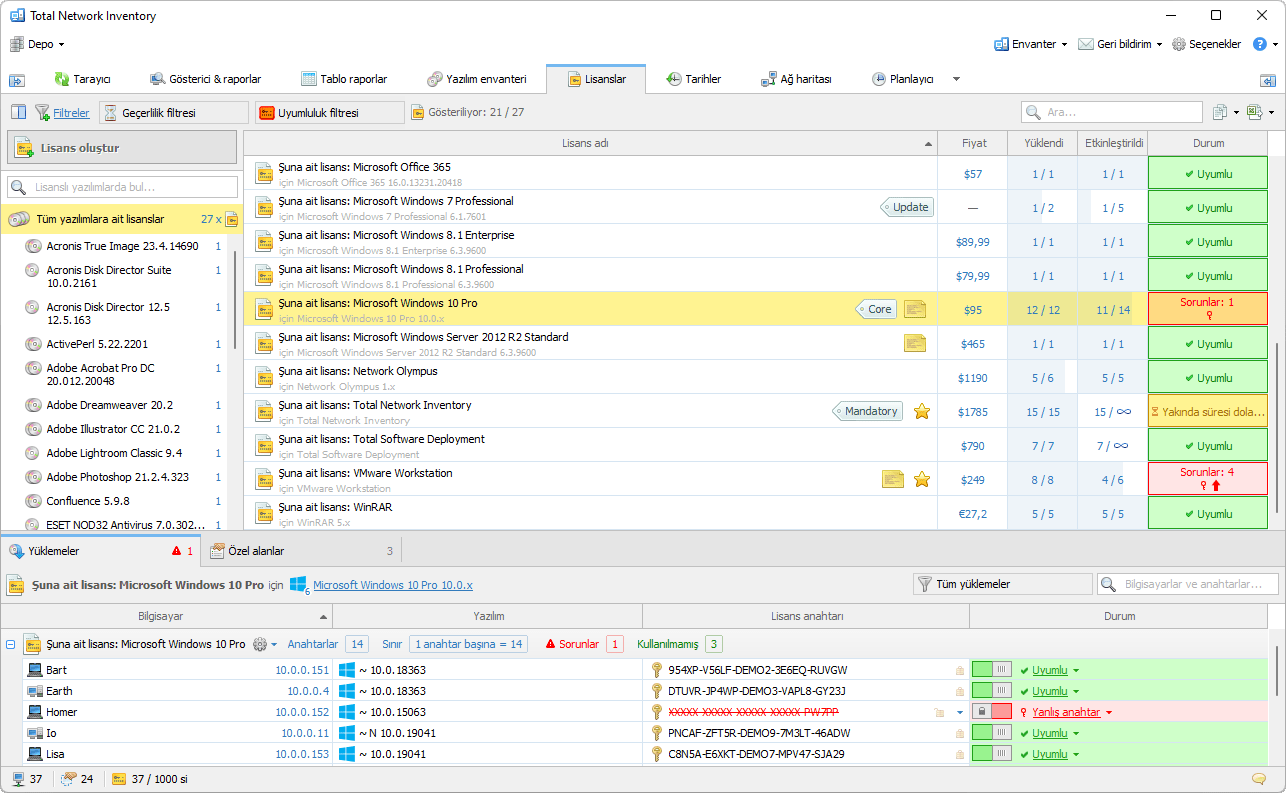
Task: Toggle the Uyumluluk filtresi filter button
Action: coord(329,113)
